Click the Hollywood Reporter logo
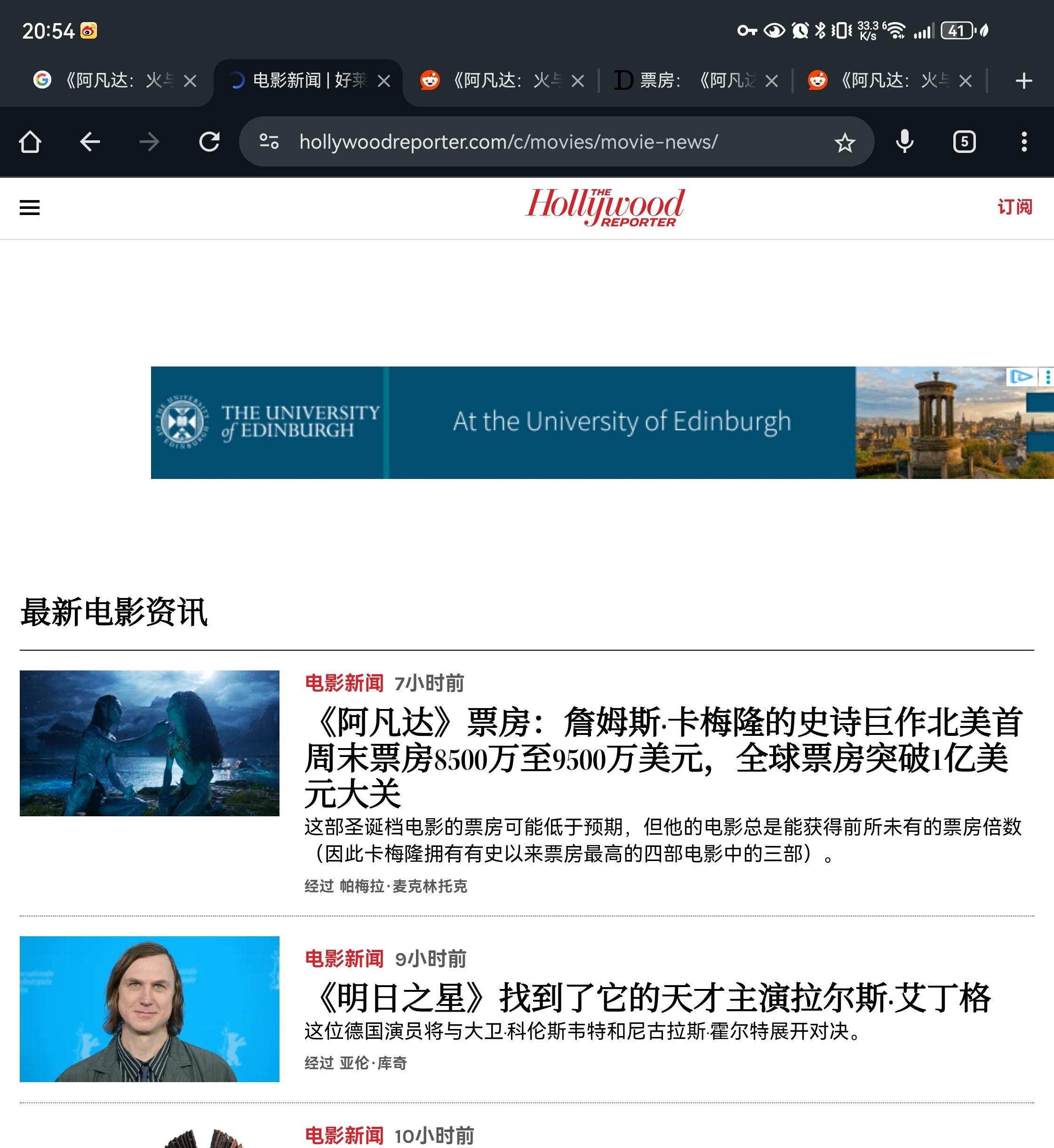Image resolution: width=1054 pixels, height=1148 pixels. [x=605, y=207]
